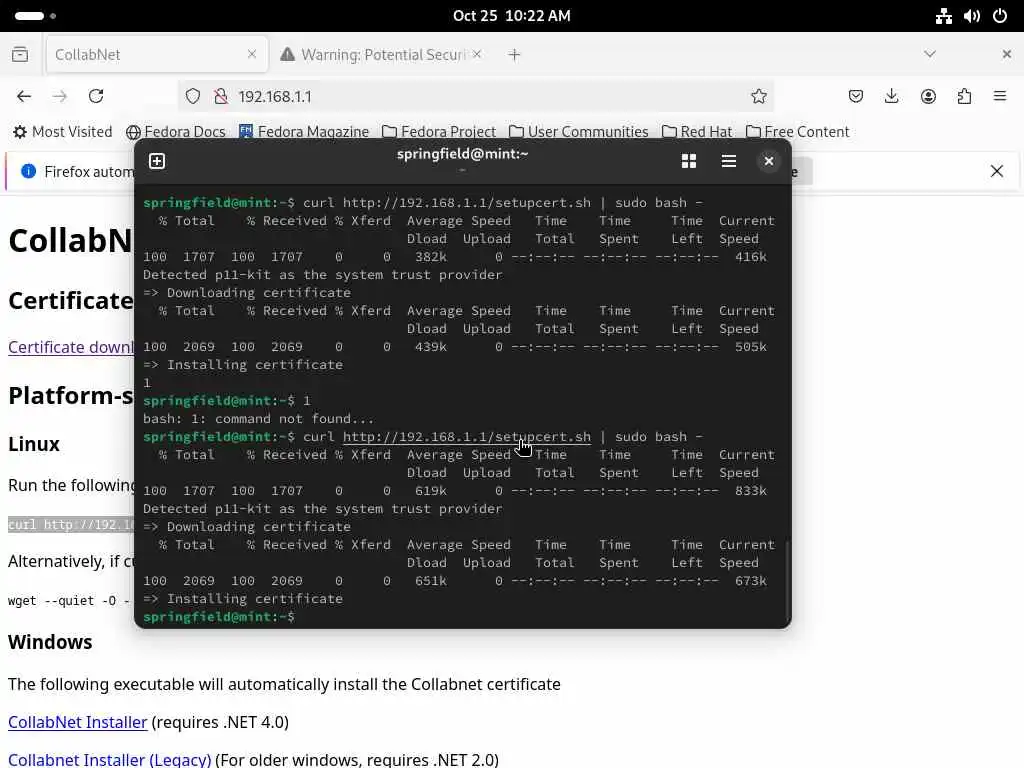Image resolution: width=1024 pixels, height=768 pixels.
Task: Open the Firefox application menu
Action: point(1000,97)
